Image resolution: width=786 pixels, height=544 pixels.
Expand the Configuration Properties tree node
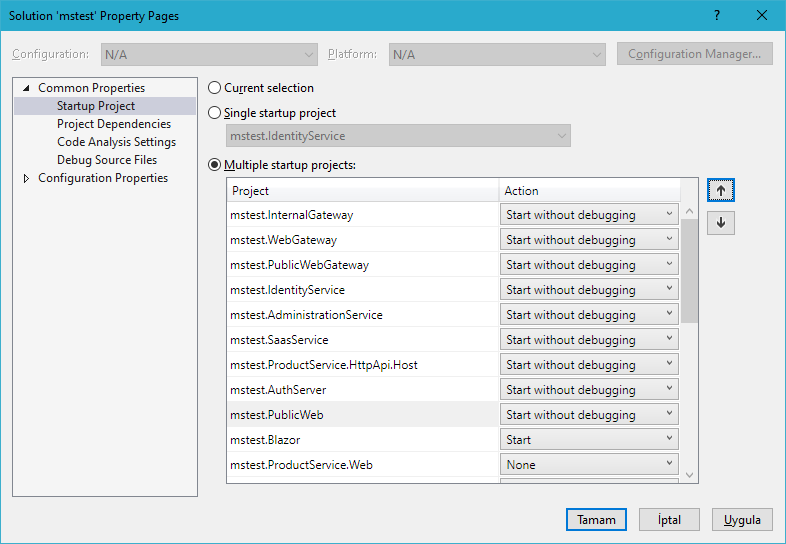pos(26,178)
